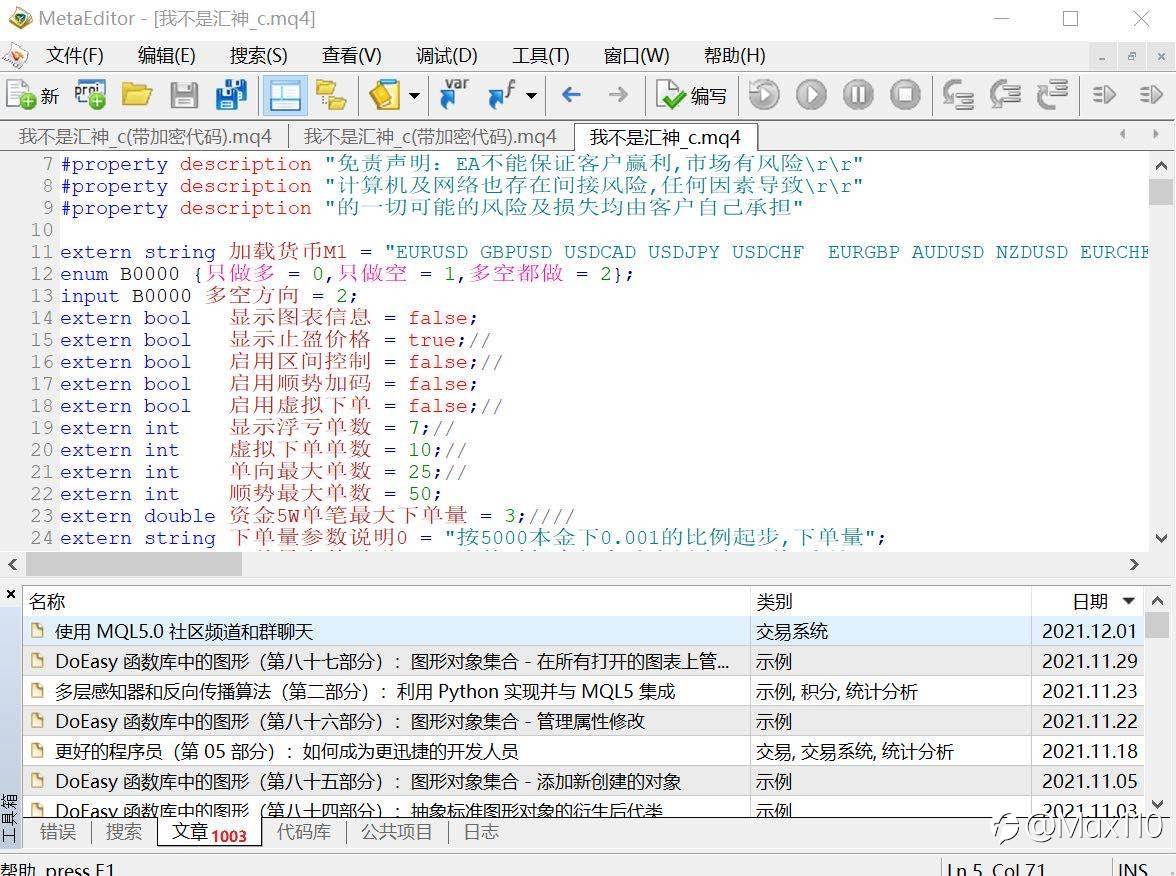Click the code editor vertical scrollbar down arrow

coord(1161,538)
